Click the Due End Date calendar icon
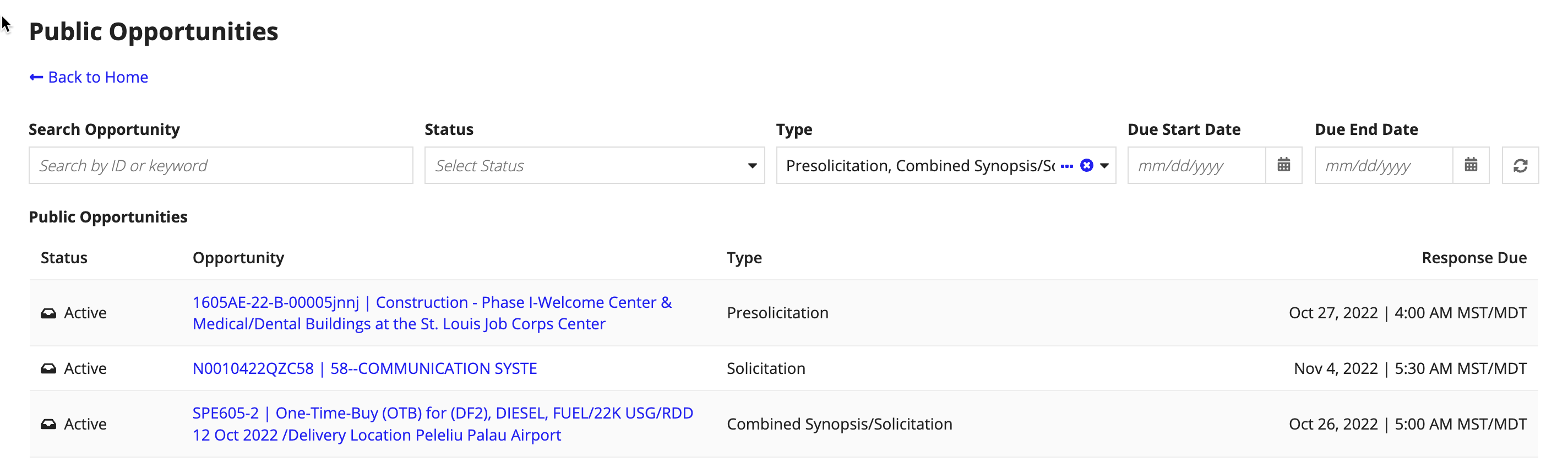This screenshot has width=1568, height=467. pyautogui.click(x=1471, y=165)
